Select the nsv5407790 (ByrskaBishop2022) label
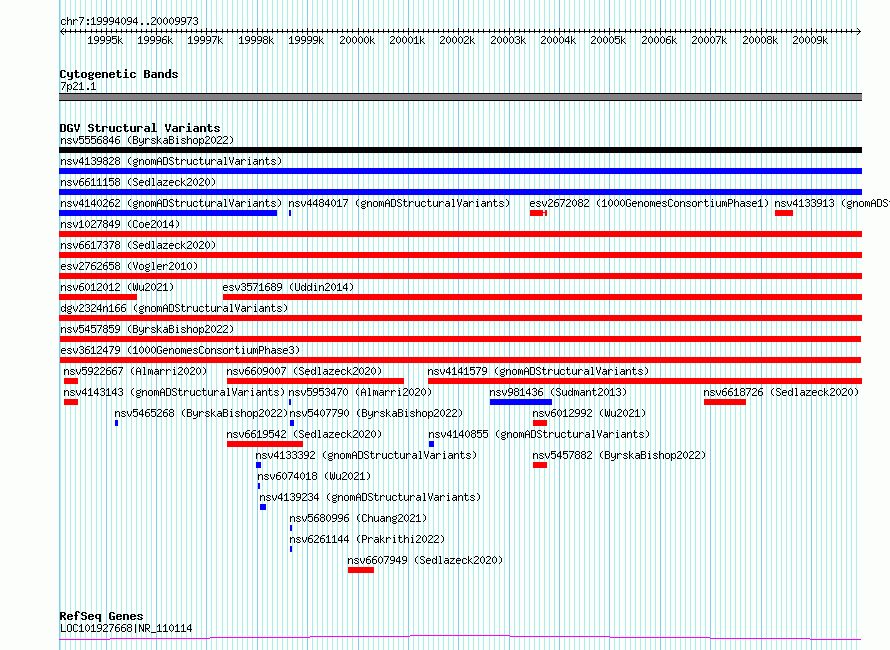Screen dimensions: 890x650 tap(376, 413)
